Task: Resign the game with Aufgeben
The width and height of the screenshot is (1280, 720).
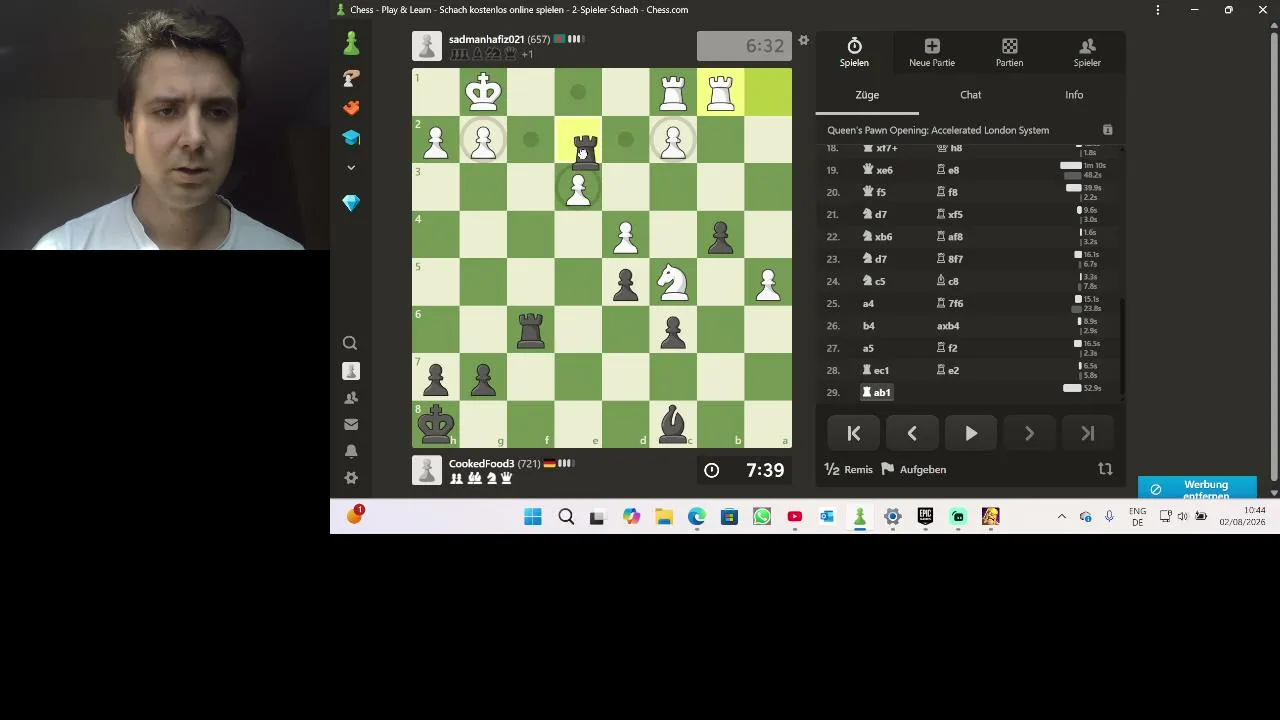Action: click(914, 469)
